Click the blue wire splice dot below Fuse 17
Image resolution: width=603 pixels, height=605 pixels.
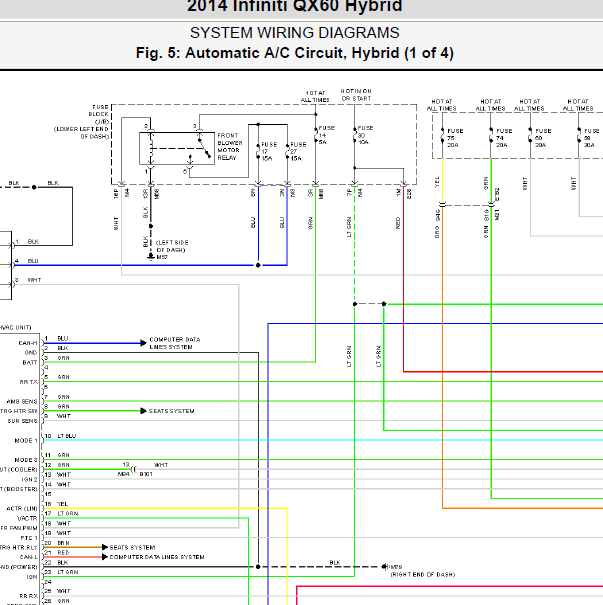[x=258, y=265]
